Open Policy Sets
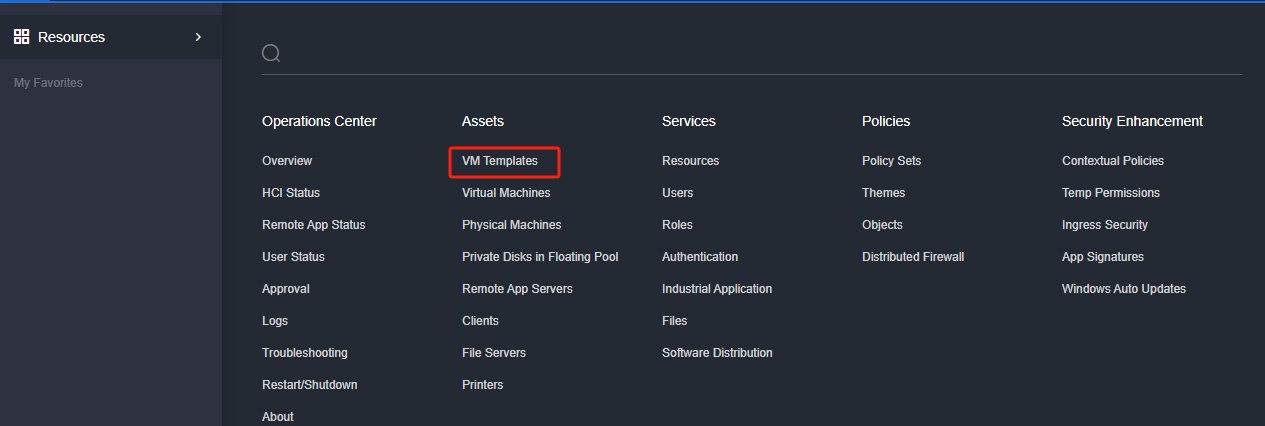The height and width of the screenshot is (426, 1265). coord(891,161)
